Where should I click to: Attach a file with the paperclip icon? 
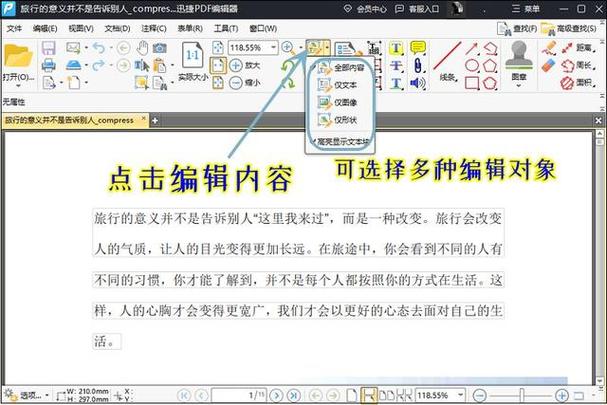417,65
